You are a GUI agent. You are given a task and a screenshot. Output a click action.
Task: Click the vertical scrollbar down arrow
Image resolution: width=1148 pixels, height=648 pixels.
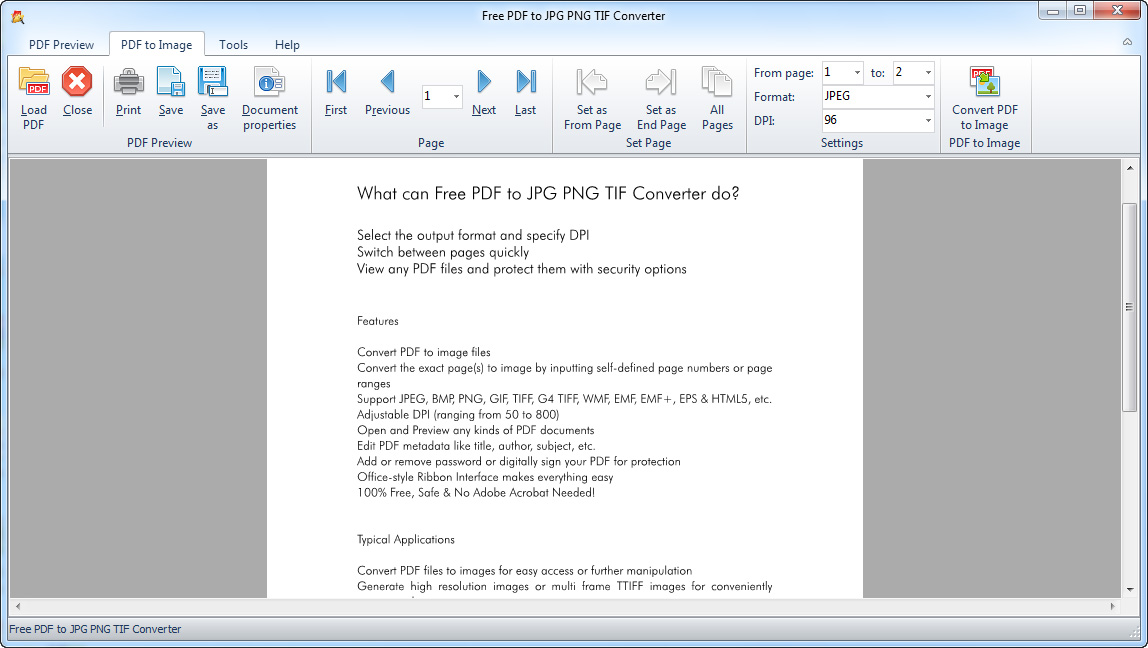point(1130,590)
